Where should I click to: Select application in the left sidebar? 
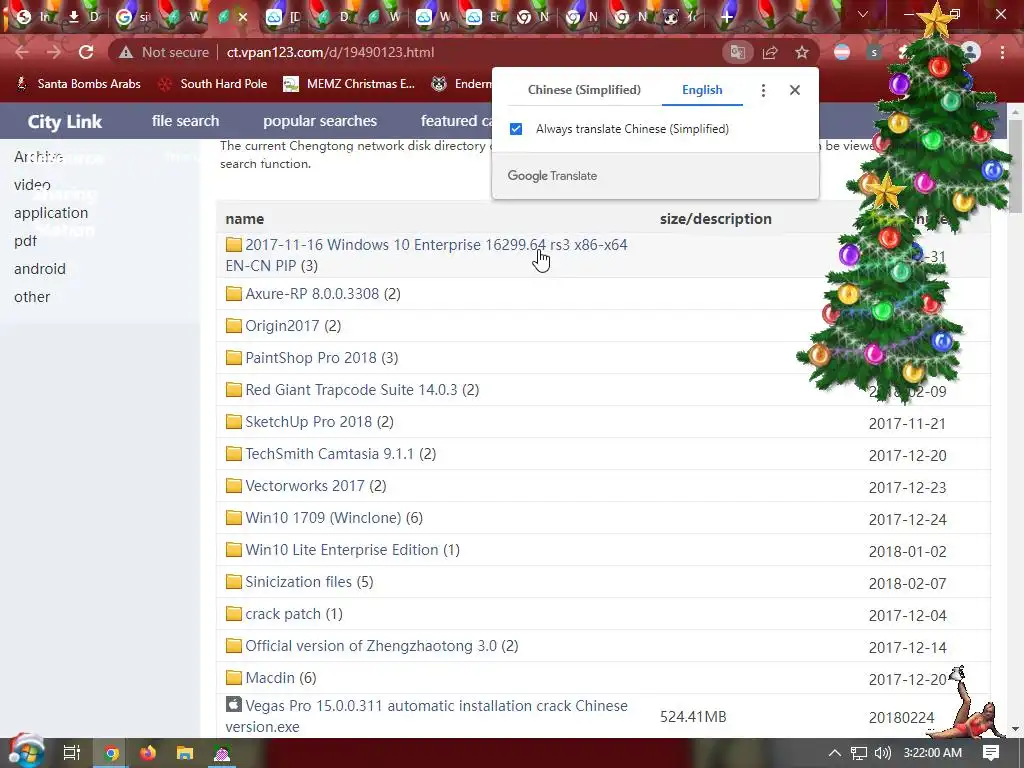(51, 213)
